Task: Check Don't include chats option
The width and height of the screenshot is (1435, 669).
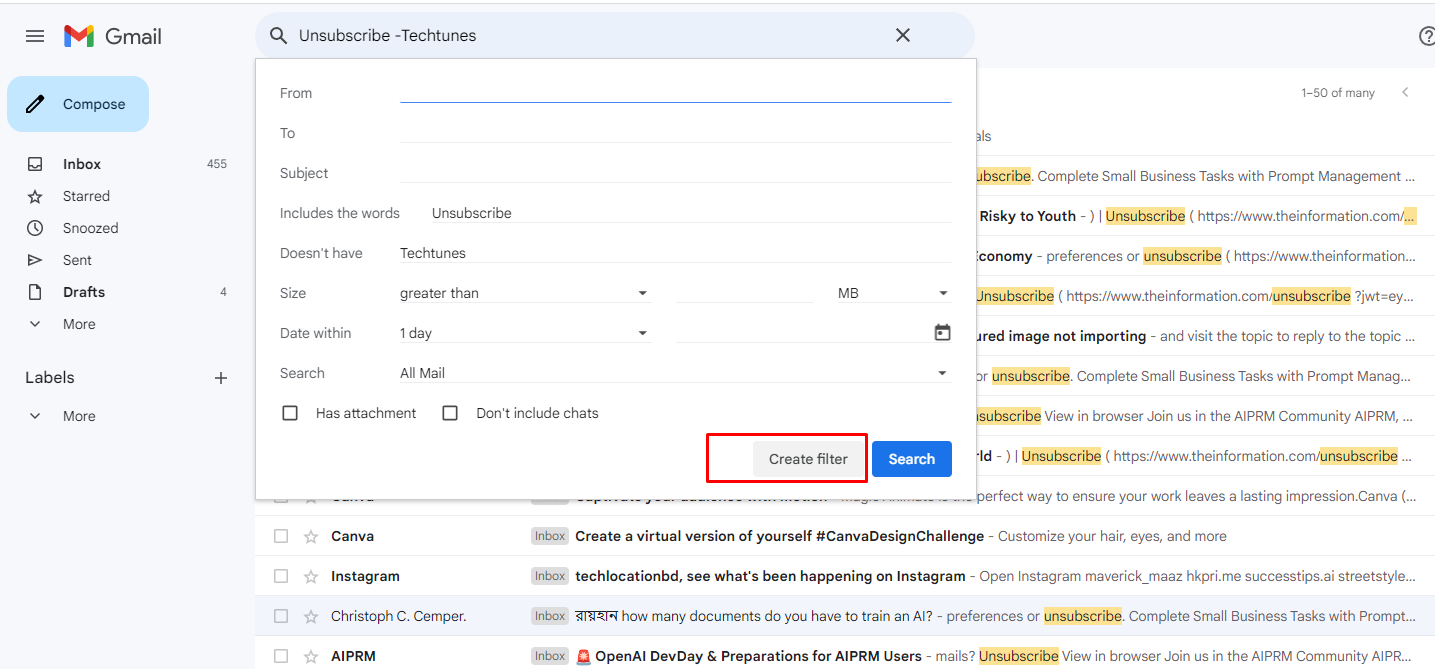Action: (x=450, y=413)
